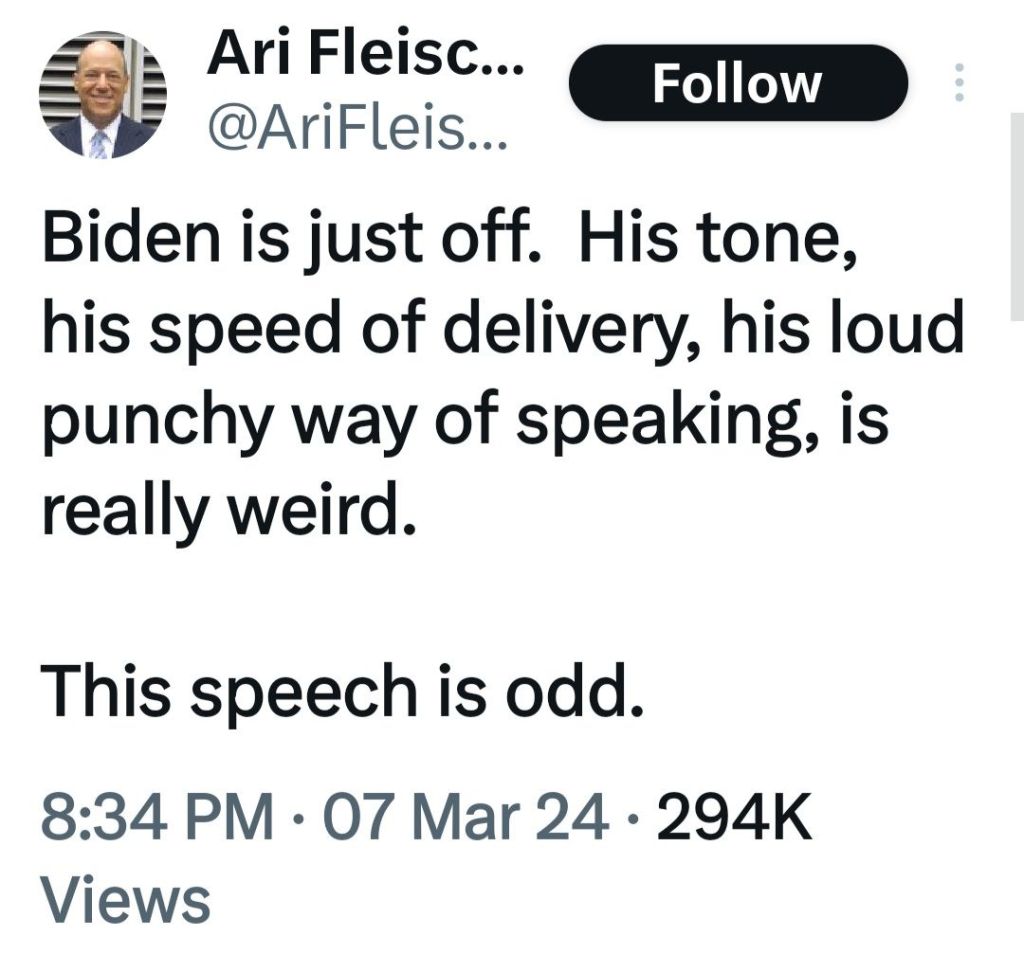Click the @AriFleis... handle

pos(356,128)
